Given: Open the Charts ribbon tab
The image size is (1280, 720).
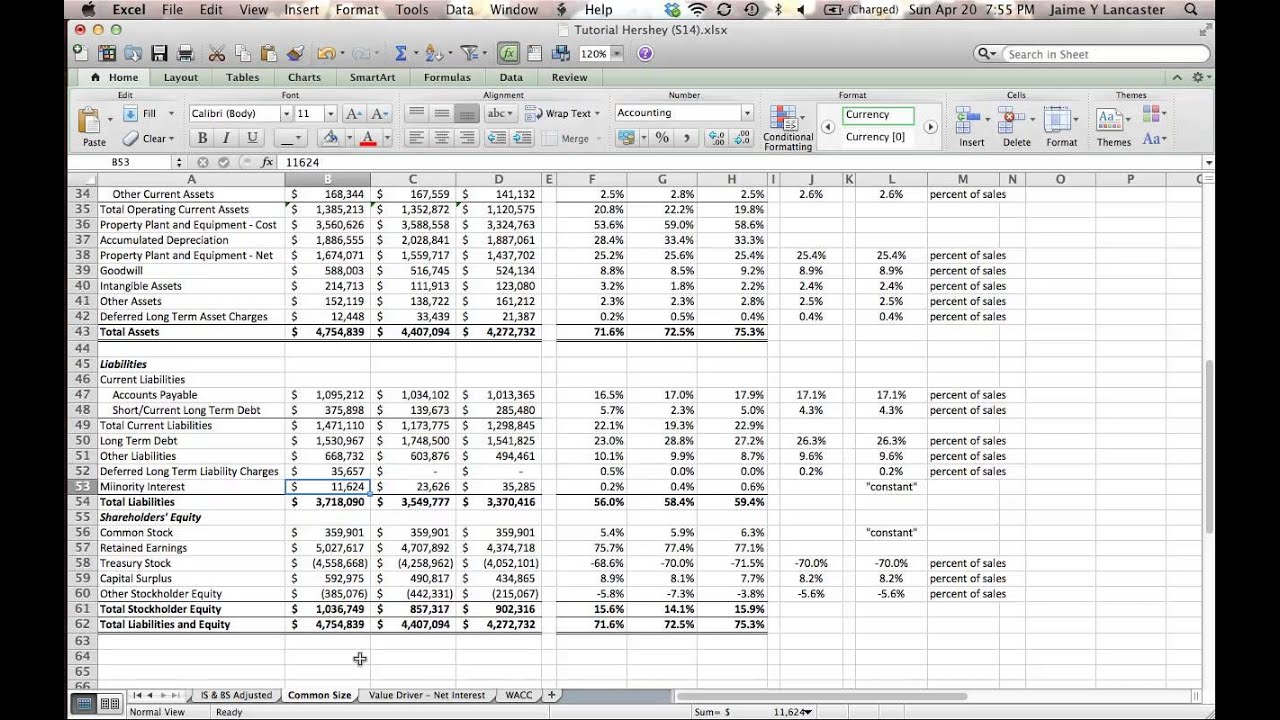Looking at the screenshot, I should (305, 77).
